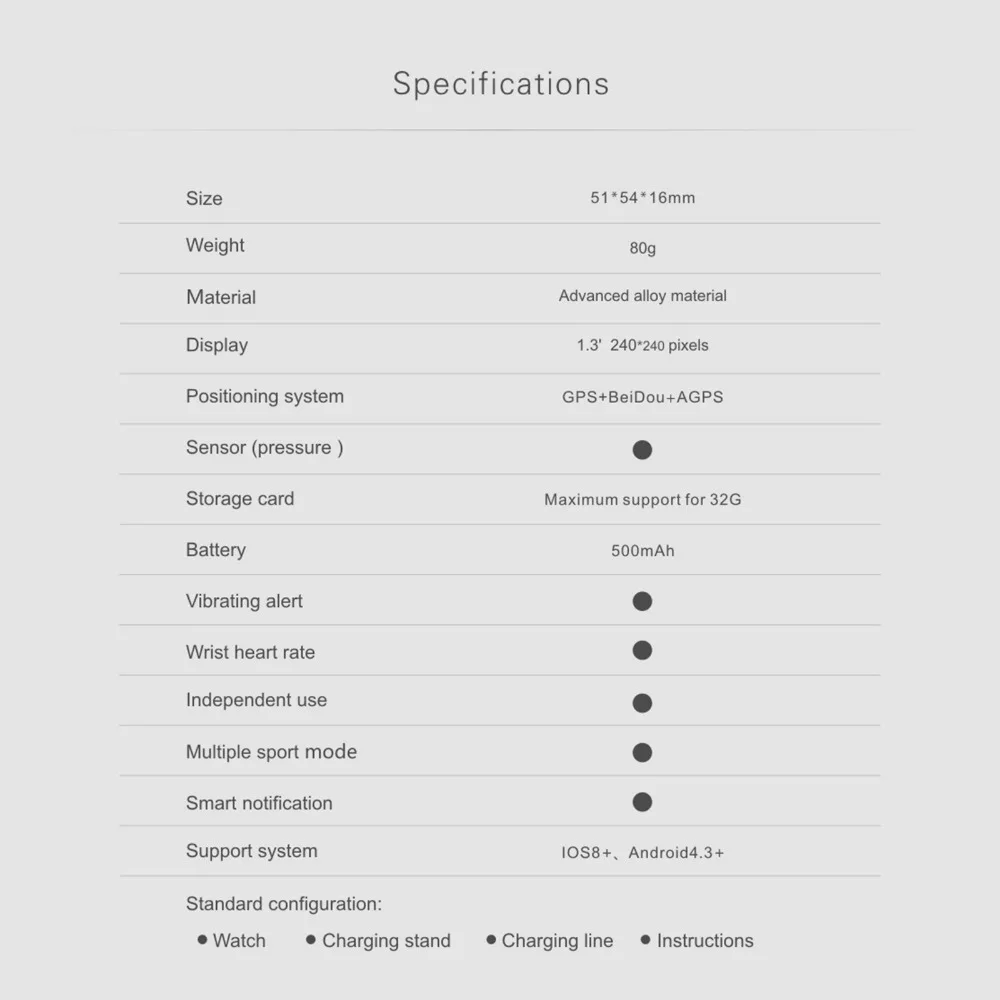Click the bullet beside Charging stand

[311, 939]
